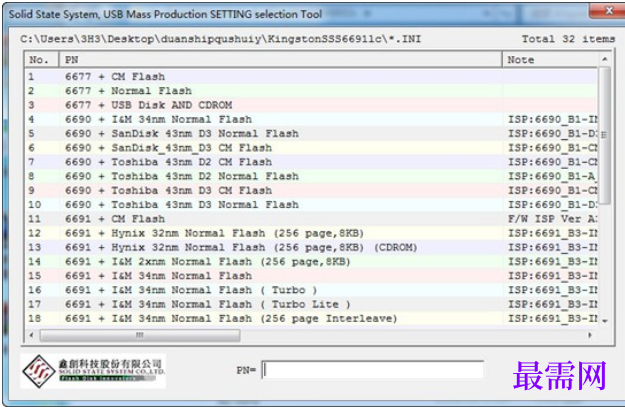
Task: Focus the PN= input field
Action: click(373, 370)
